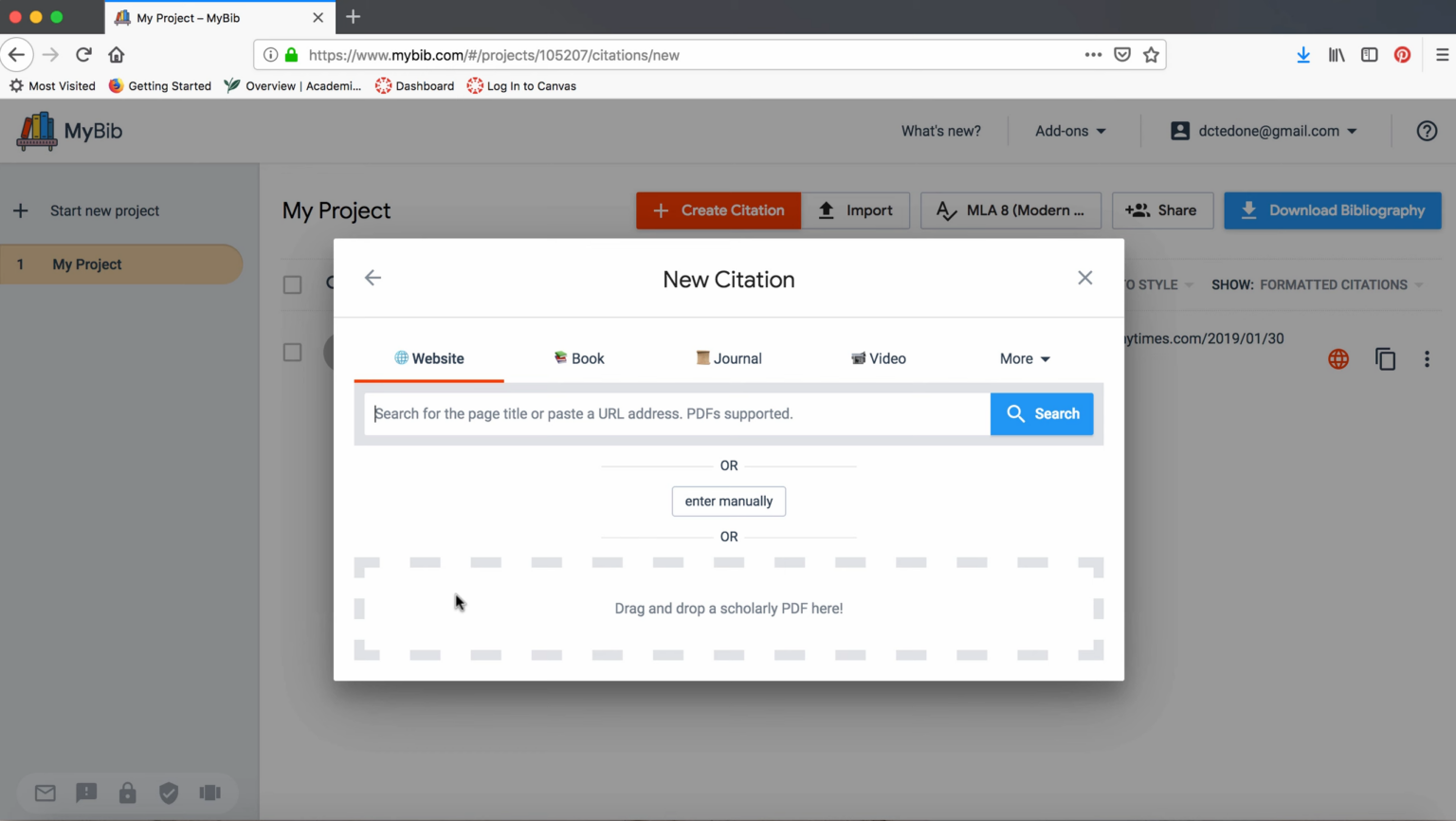This screenshot has height=821, width=1456.
Task: Select the citation row checkbox
Action: [292, 352]
